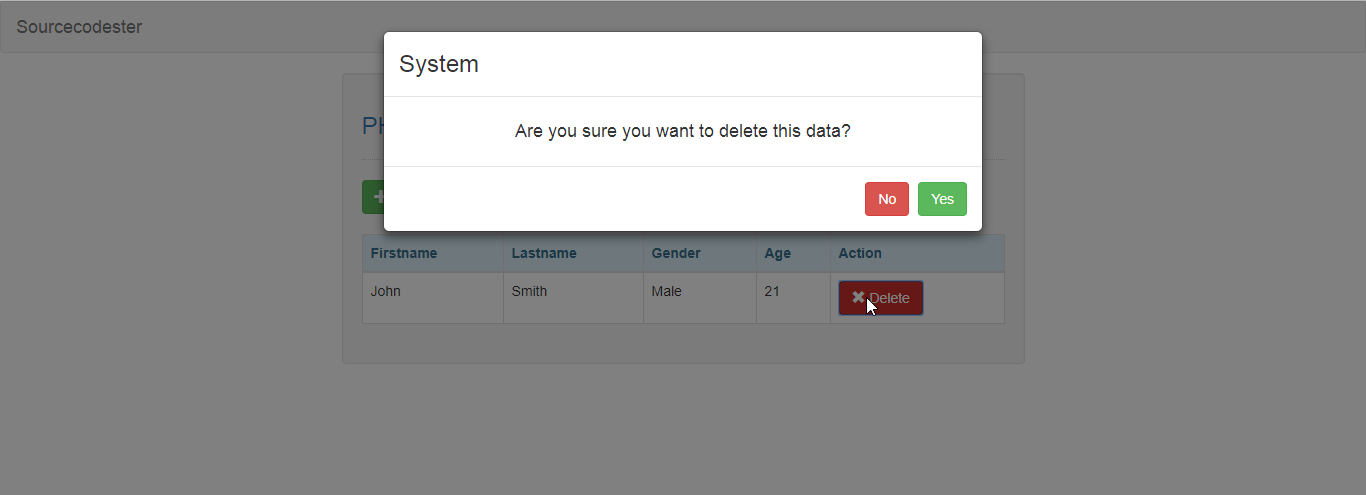Click the Action column header
This screenshot has width=1366, height=495.
(860, 254)
